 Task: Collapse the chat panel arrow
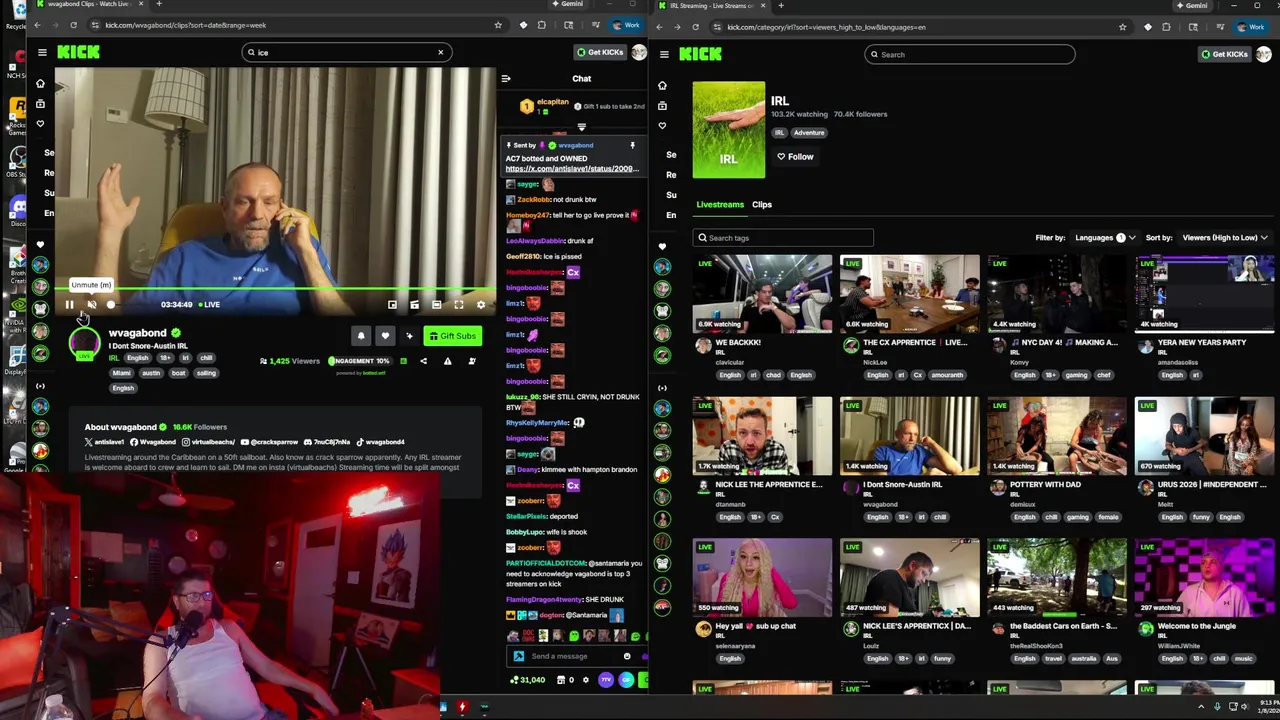click(506, 78)
